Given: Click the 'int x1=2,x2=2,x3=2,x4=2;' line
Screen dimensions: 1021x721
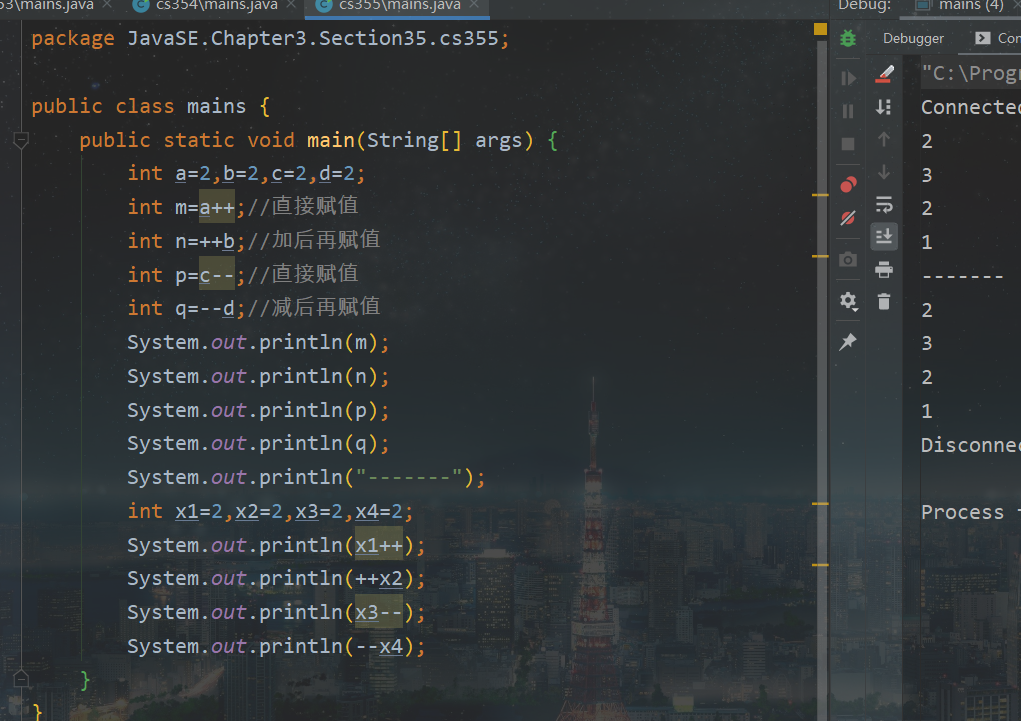Looking at the screenshot, I should click(270, 511).
